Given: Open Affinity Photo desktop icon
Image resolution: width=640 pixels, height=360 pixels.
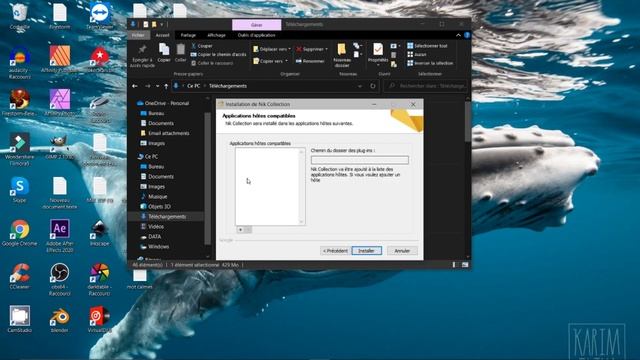Looking at the screenshot, I should point(60,103).
